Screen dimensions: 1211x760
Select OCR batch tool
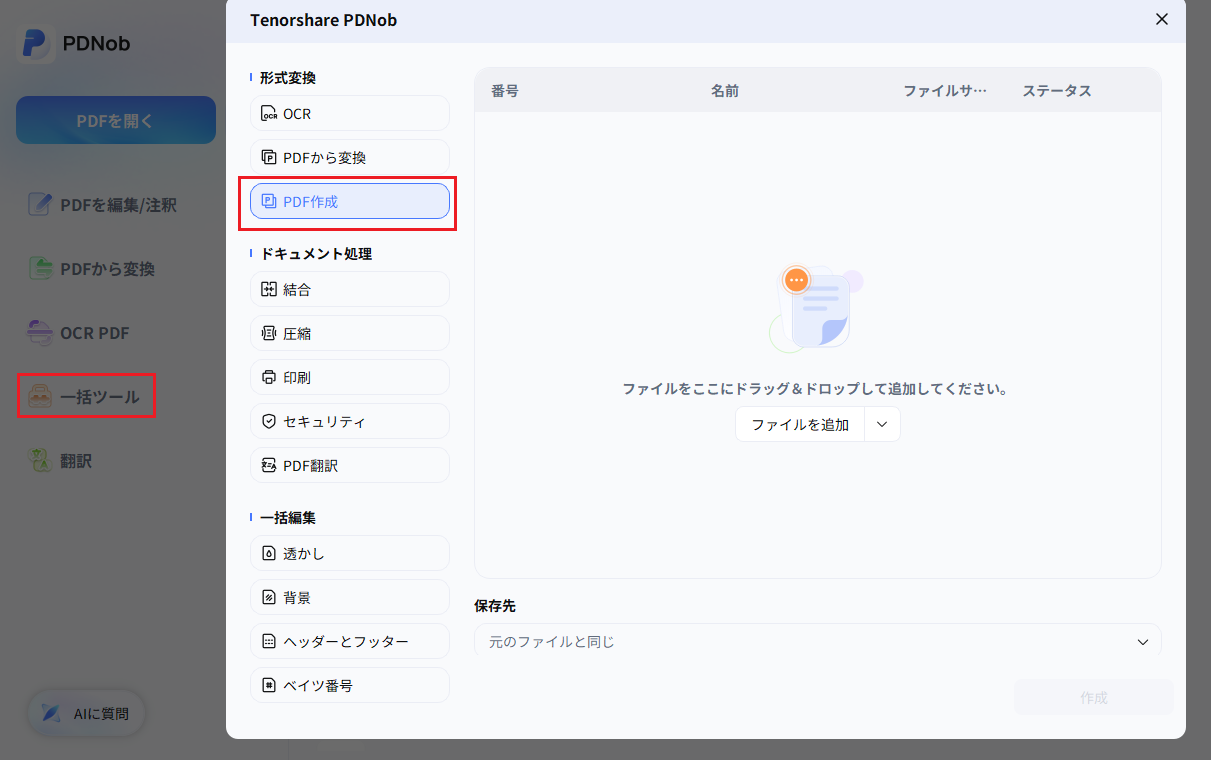350,114
